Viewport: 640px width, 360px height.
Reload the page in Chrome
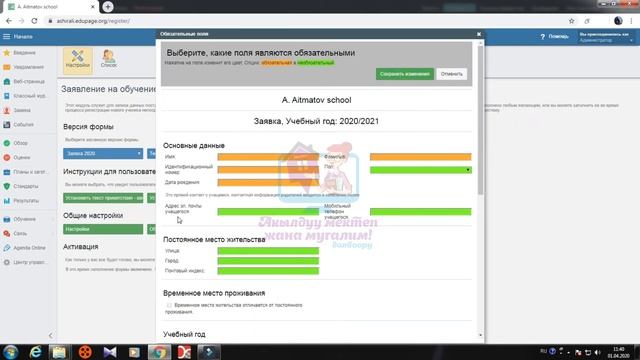click(34, 21)
